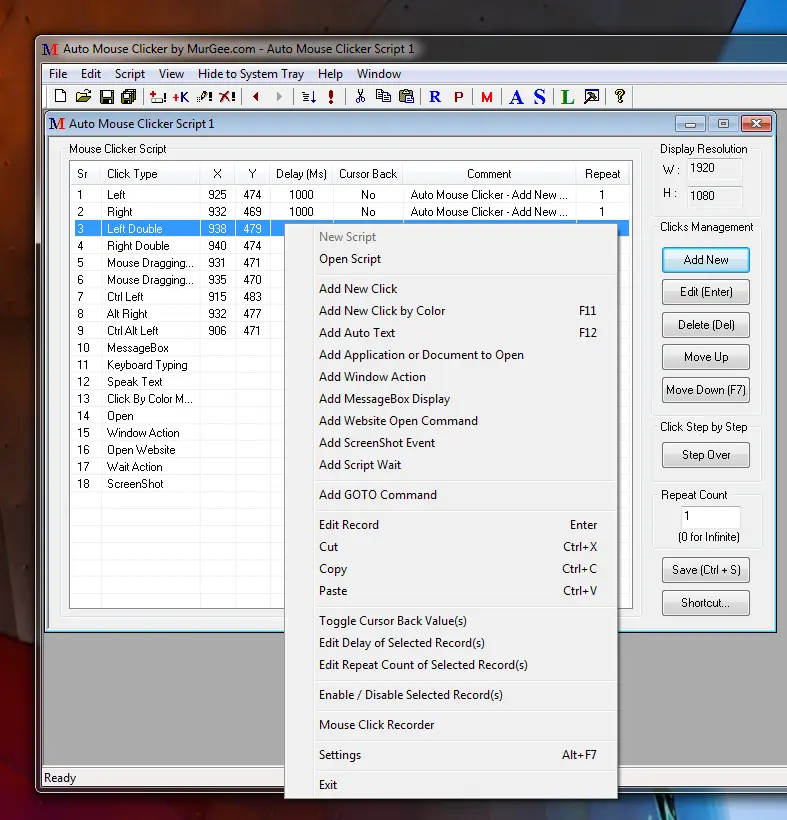
Task: Open the Help menu
Action: coord(330,74)
